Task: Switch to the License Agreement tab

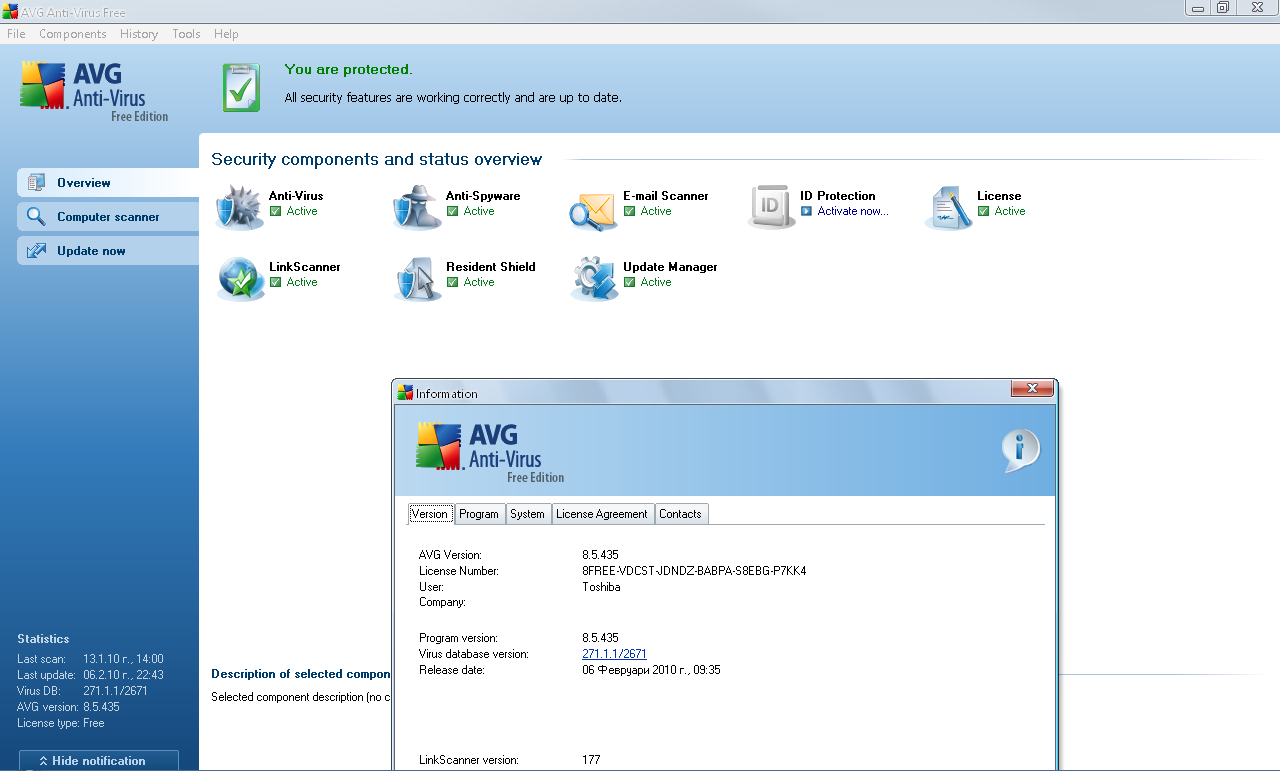Action: pyautogui.click(x=602, y=514)
